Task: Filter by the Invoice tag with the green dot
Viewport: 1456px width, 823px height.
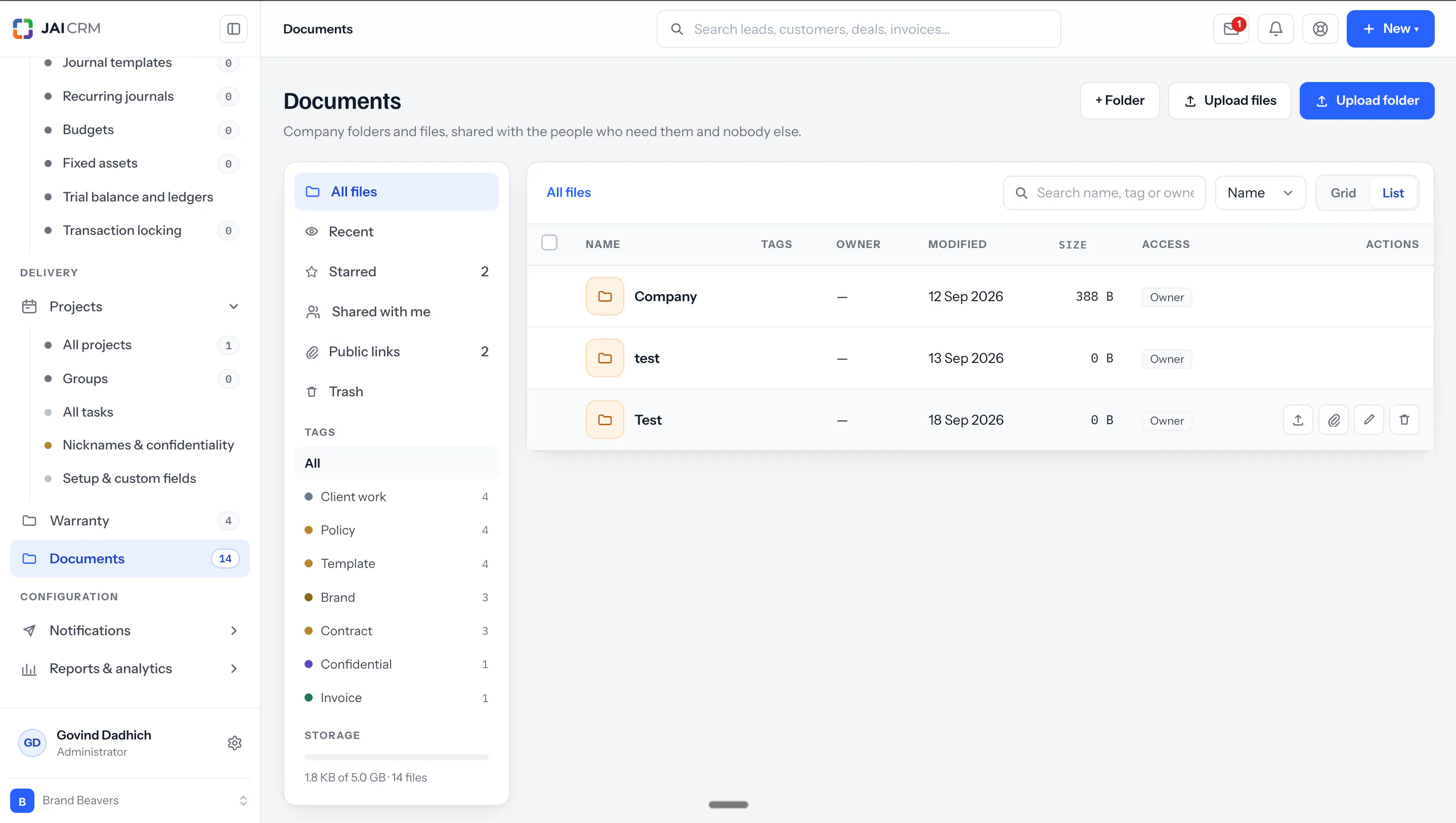Action: [396, 698]
